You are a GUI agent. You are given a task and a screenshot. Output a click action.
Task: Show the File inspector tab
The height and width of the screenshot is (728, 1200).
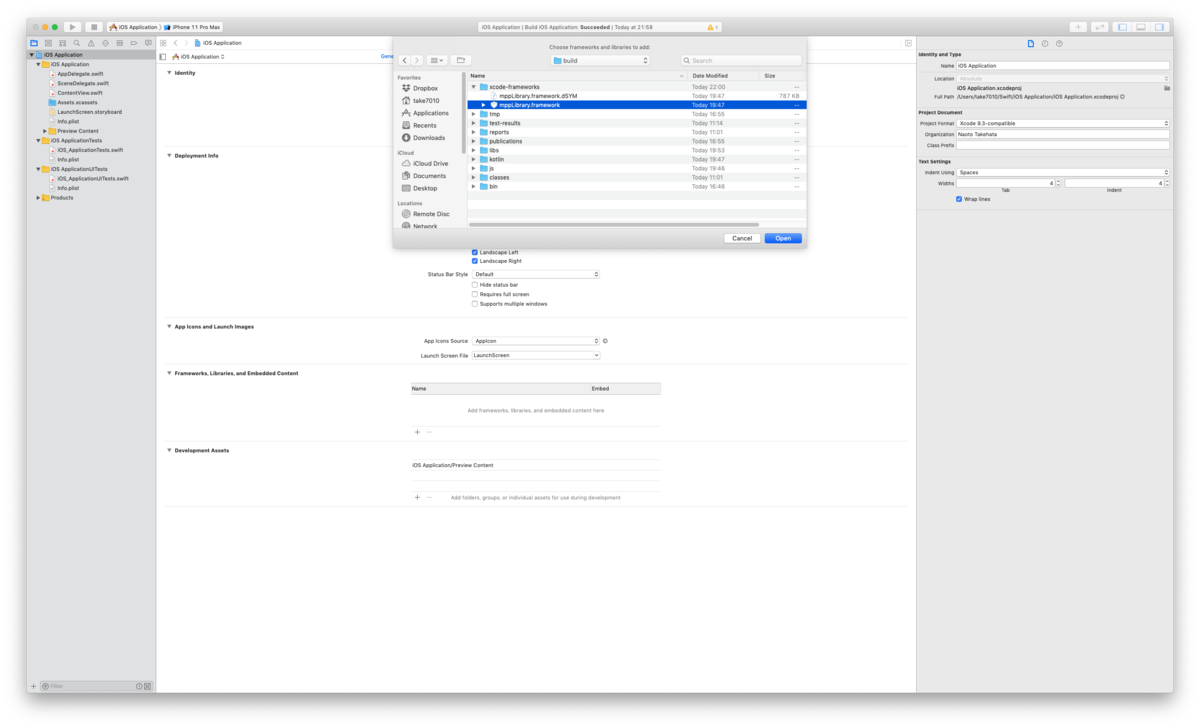click(x=1031, y=44)
